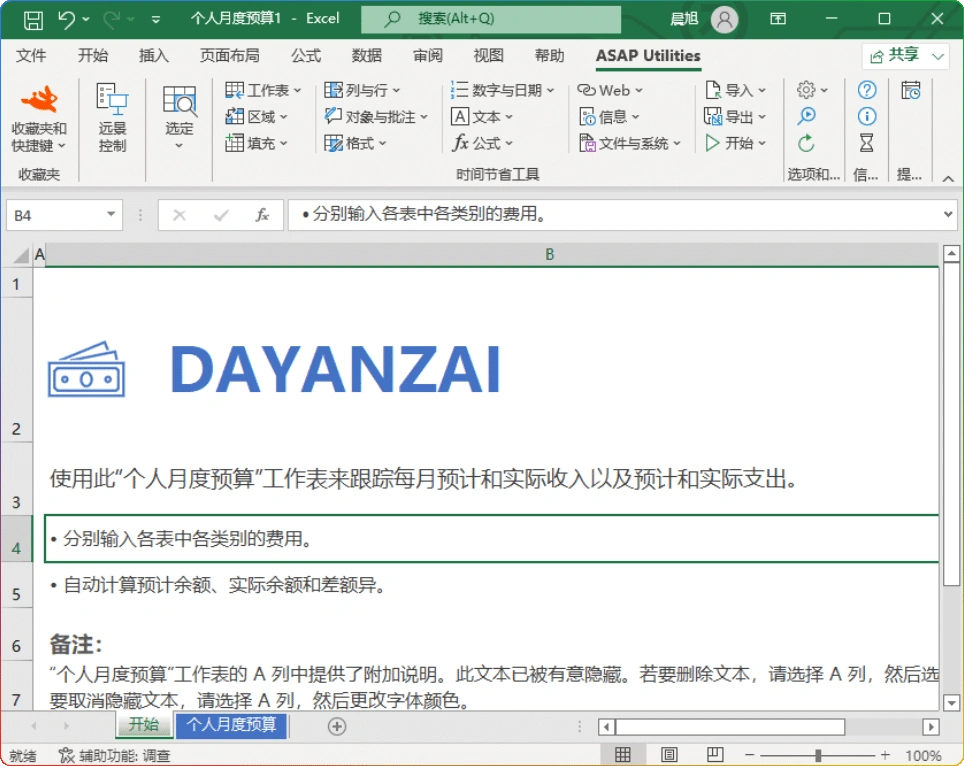Switch to the 数据 ribbon tab
The height and width of the screenshot is (766, 964).
click(x=366, y=56)
